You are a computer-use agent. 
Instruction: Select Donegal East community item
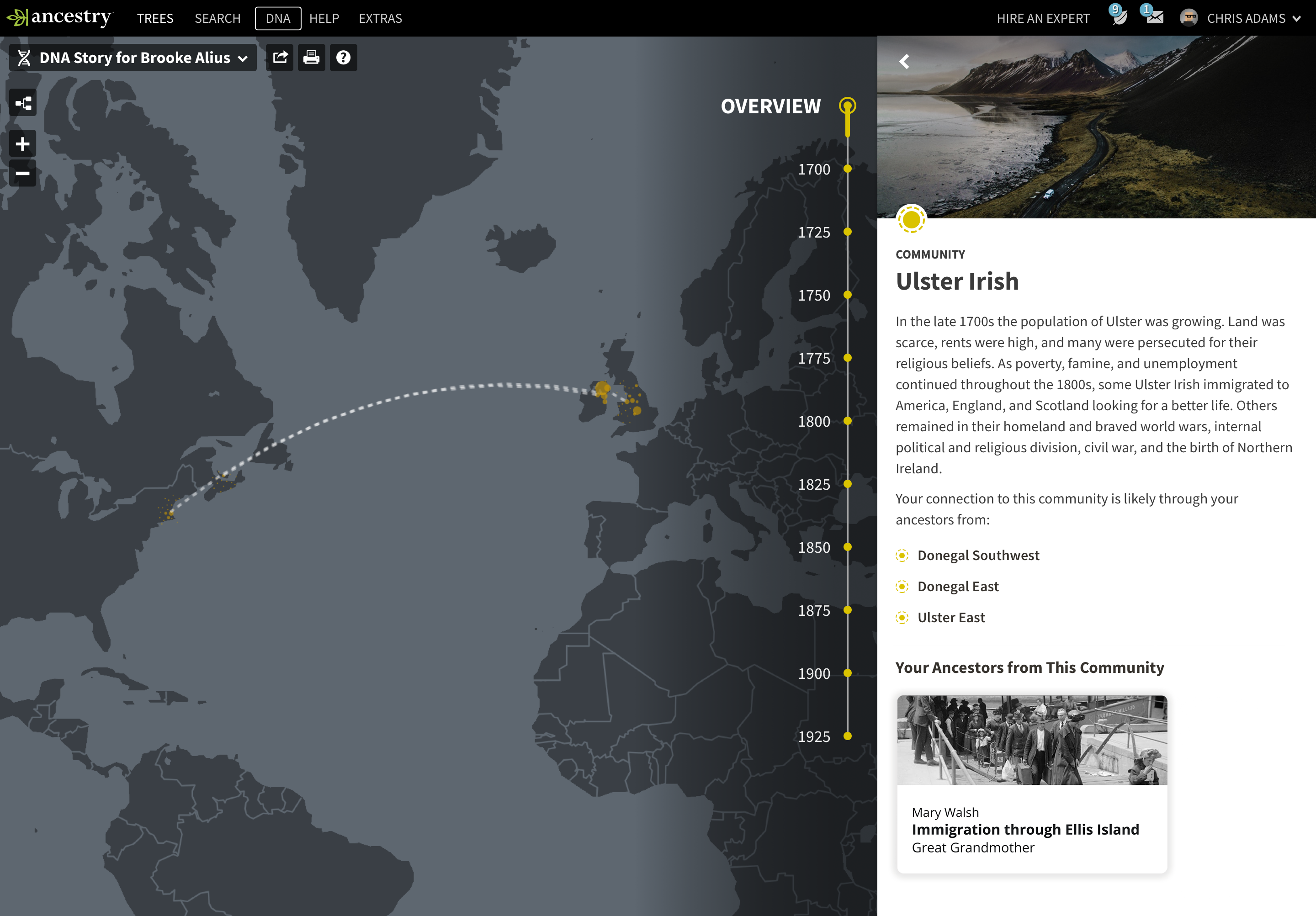958,587
